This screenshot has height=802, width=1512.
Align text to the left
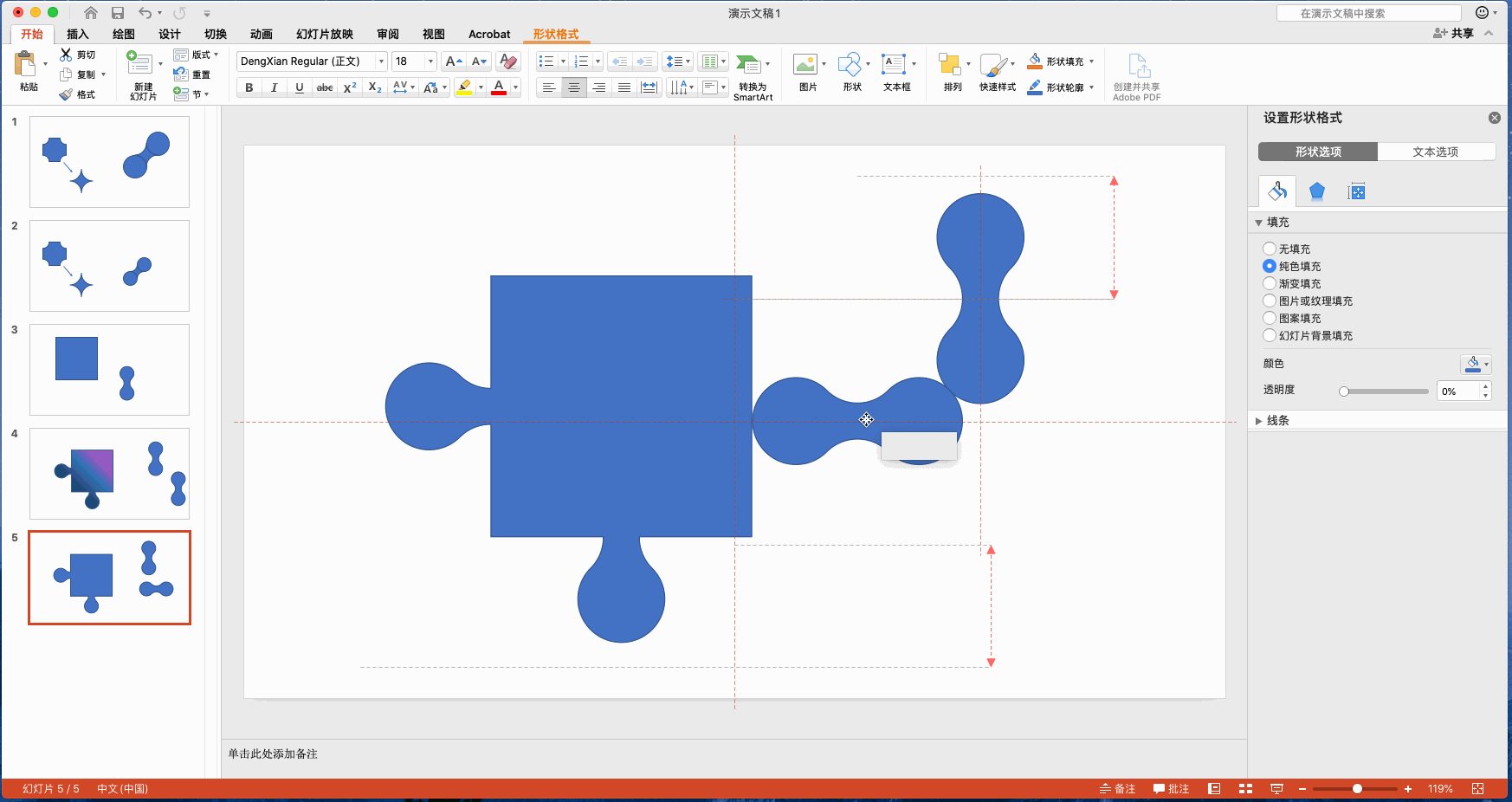pos(549,87)
